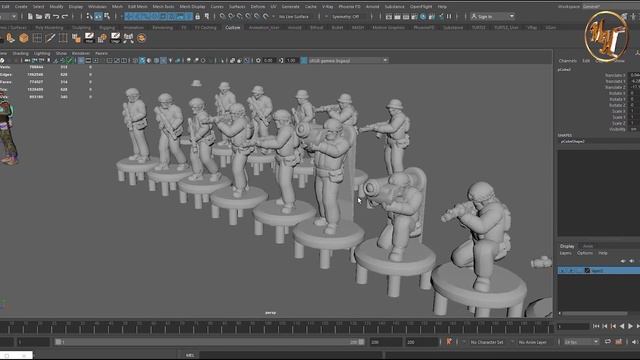Screen dimensions: 640x360
Task: Open the Sign In dropdown
Action: click(492, 16)
